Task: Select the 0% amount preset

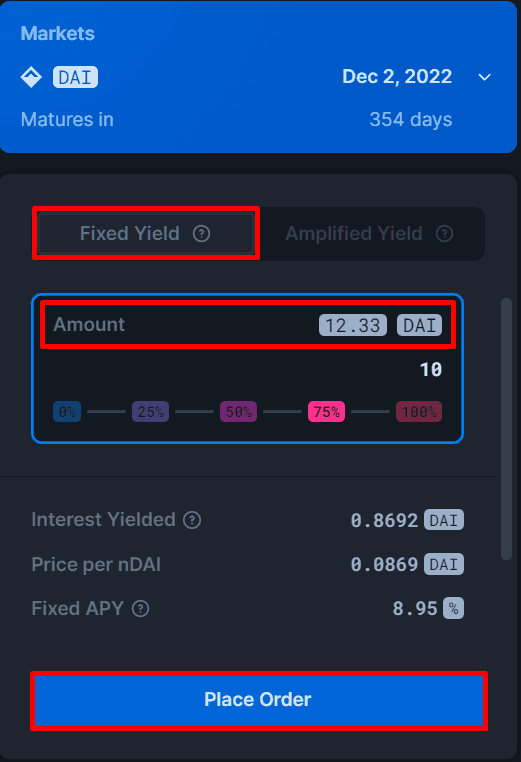Action: tap(67, 412)
